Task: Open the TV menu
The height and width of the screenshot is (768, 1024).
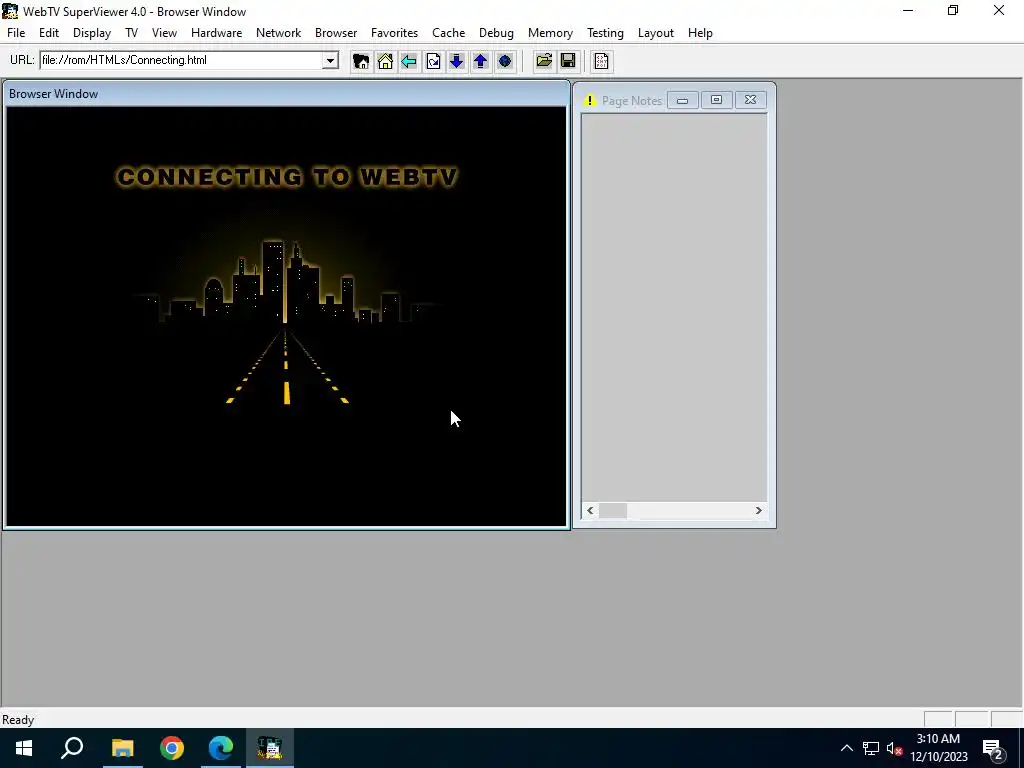Action: pos(131,33)
